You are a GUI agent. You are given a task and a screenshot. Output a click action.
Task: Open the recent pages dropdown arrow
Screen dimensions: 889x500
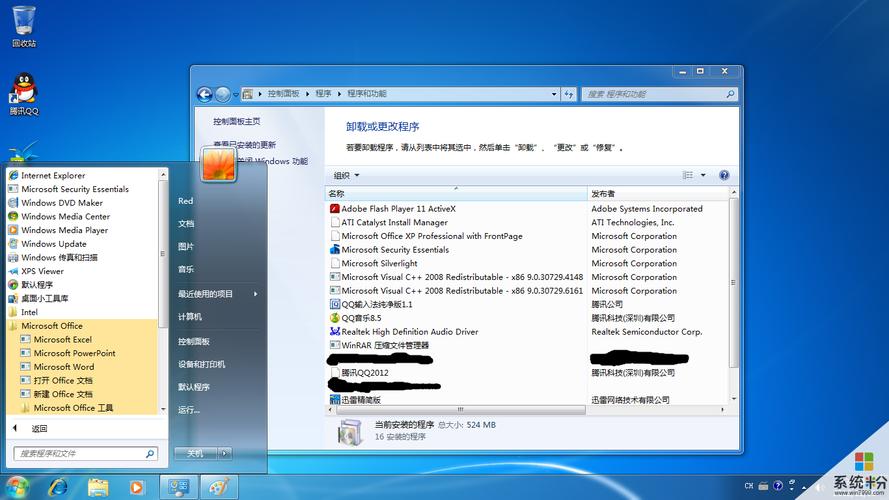click(x=235, y=95)
